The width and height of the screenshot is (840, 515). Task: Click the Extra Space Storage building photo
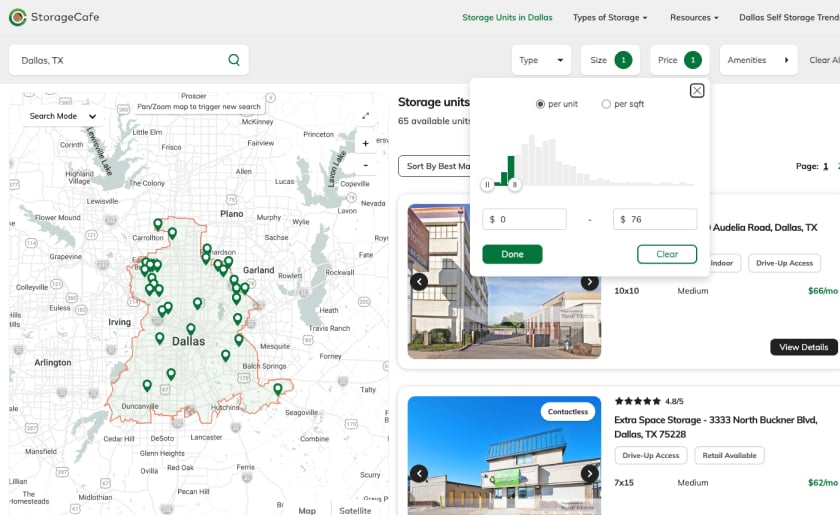(x=504, y=456)
